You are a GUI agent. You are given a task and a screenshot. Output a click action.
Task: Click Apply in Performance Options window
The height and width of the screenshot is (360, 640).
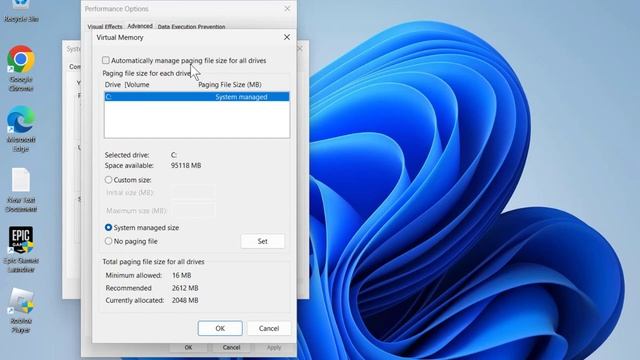274,347
